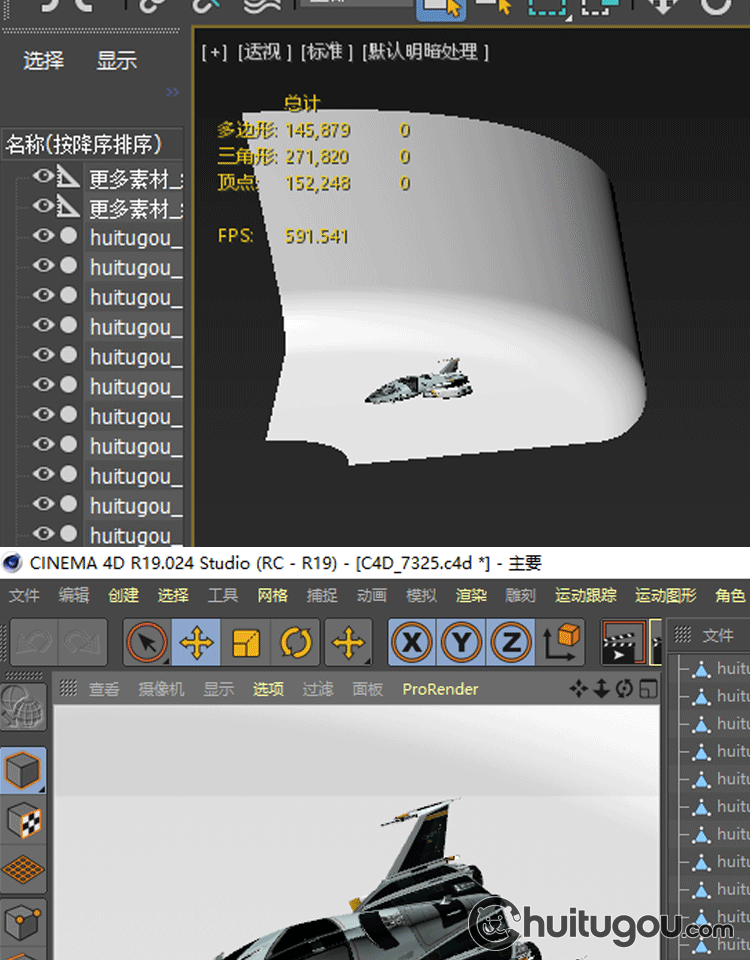This screenshot has width=750, height=960.
Task: Open the 捕捉 menu in Cinema 4D
Action: click(x=322, y=595)
